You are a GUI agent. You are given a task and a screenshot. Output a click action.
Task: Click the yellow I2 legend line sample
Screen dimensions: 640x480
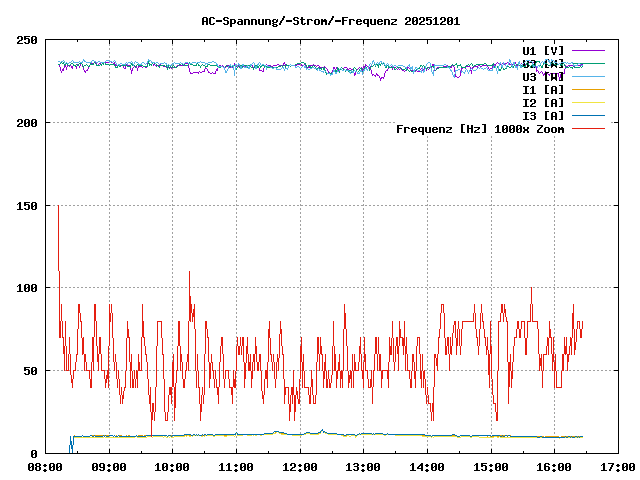coord(588,102)
